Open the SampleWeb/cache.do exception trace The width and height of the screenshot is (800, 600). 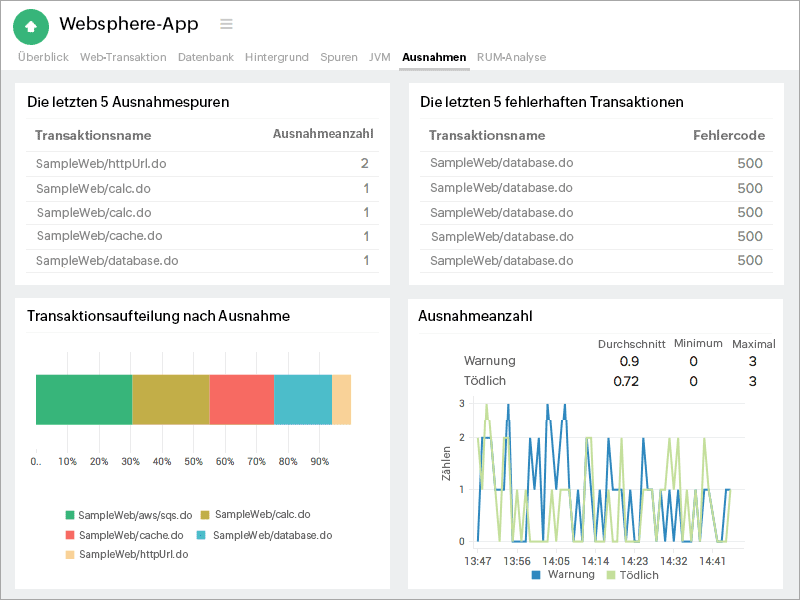(99, 236)
